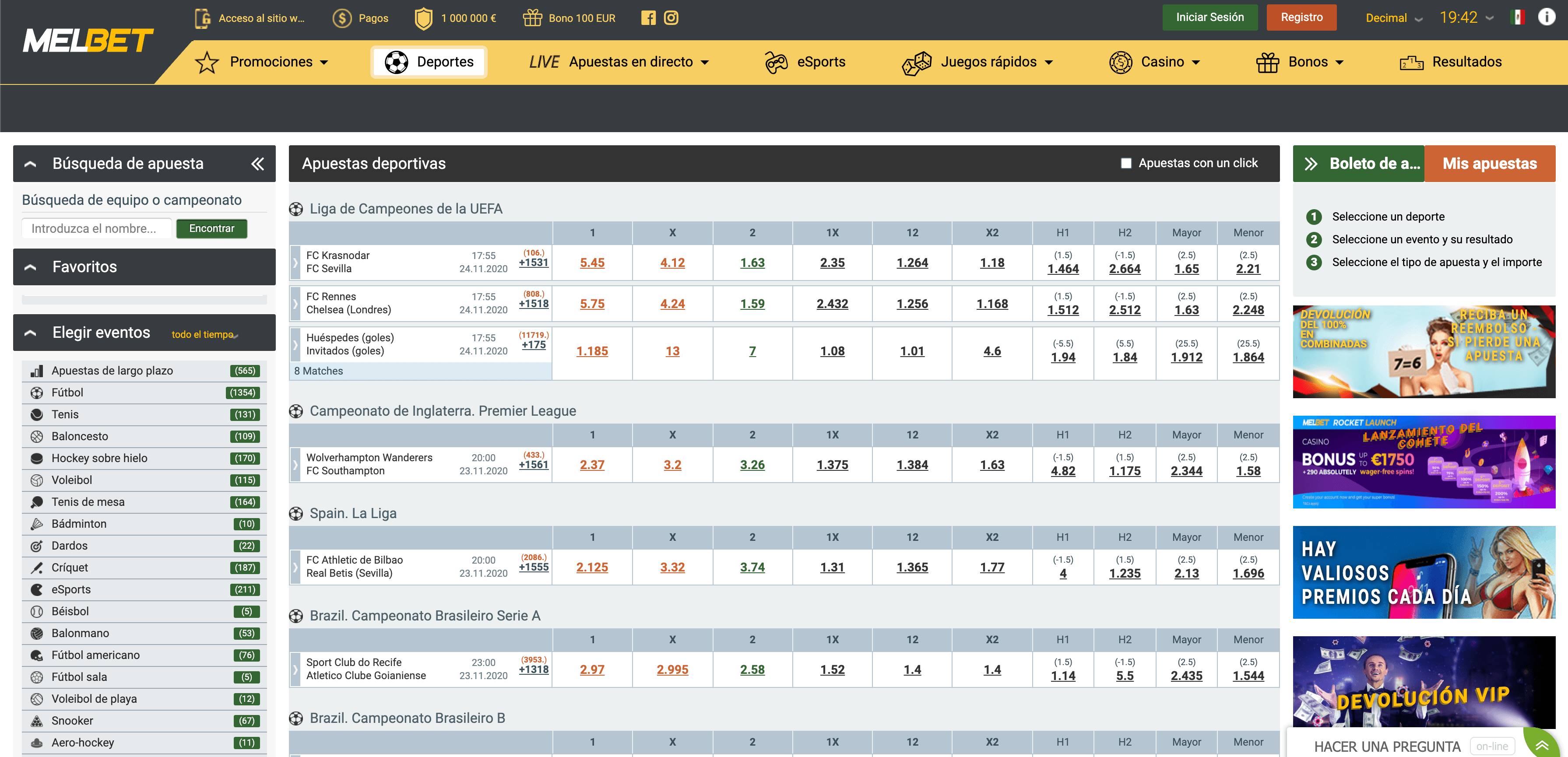The image size is (1568, 757).
Task: Select odds 2.125 for Athletic de Bilbao
Action: [592, 567]
